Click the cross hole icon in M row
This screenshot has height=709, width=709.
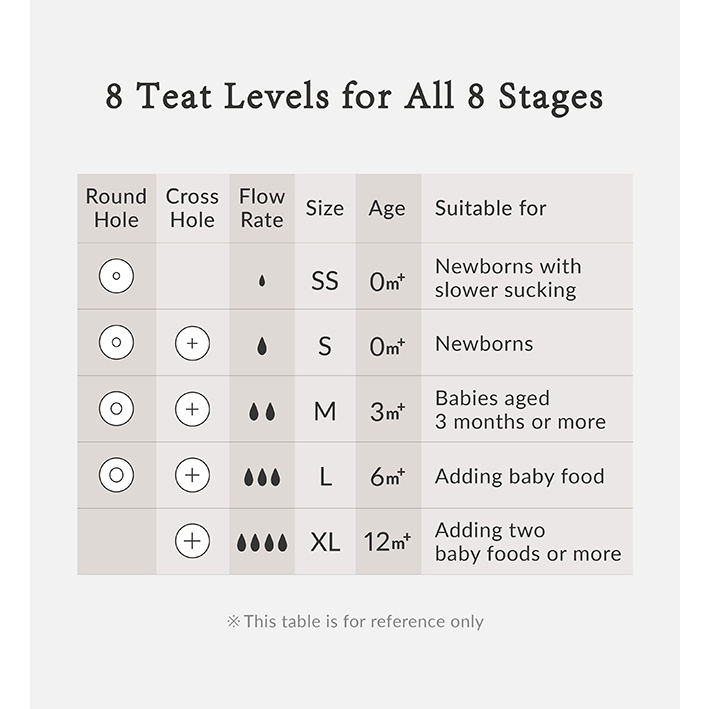tap(192, 410)
